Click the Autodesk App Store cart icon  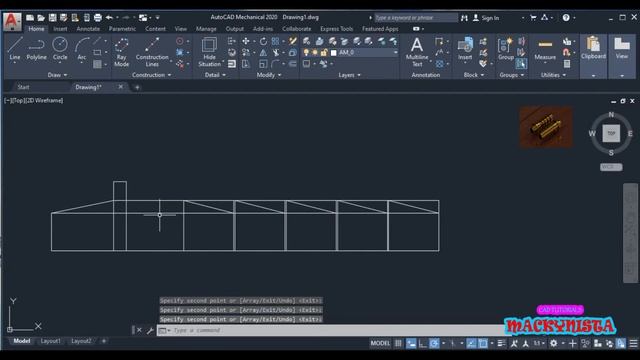(x=533, y=18)
